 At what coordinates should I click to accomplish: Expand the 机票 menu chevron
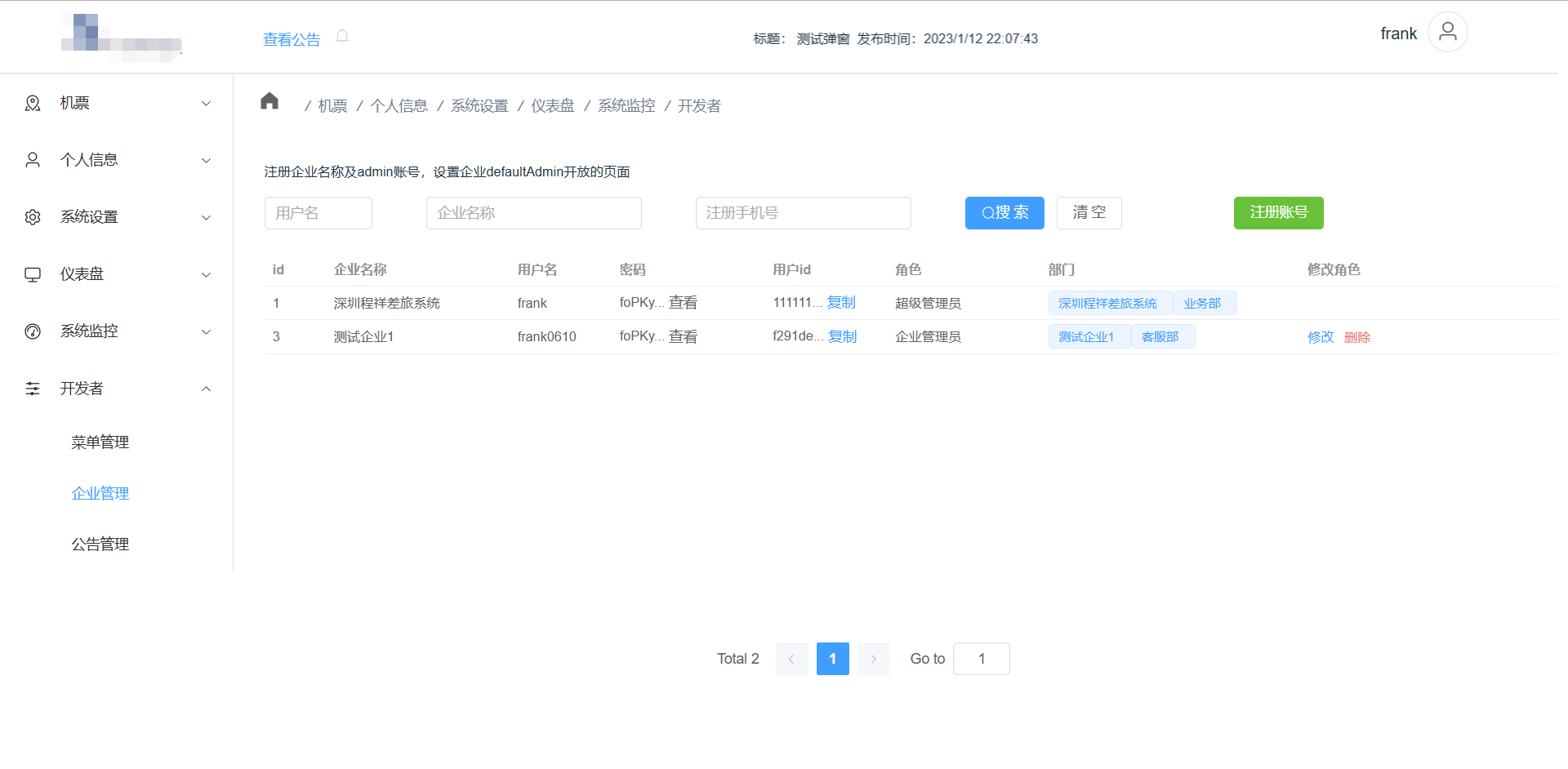click(207, 104)
